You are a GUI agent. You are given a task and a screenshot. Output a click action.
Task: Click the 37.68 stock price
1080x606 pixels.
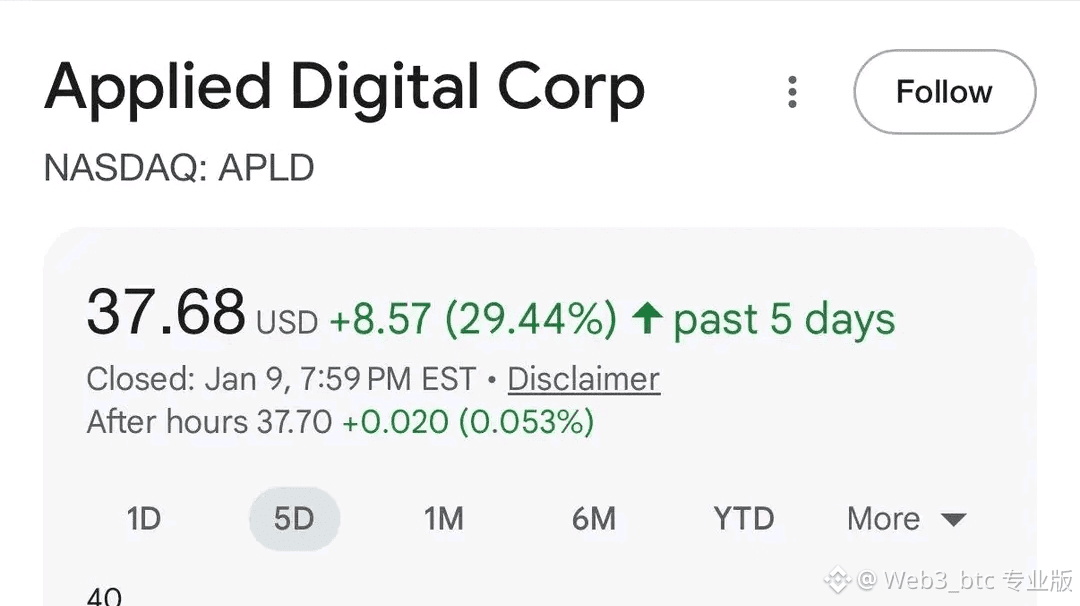tap(166, 312)
